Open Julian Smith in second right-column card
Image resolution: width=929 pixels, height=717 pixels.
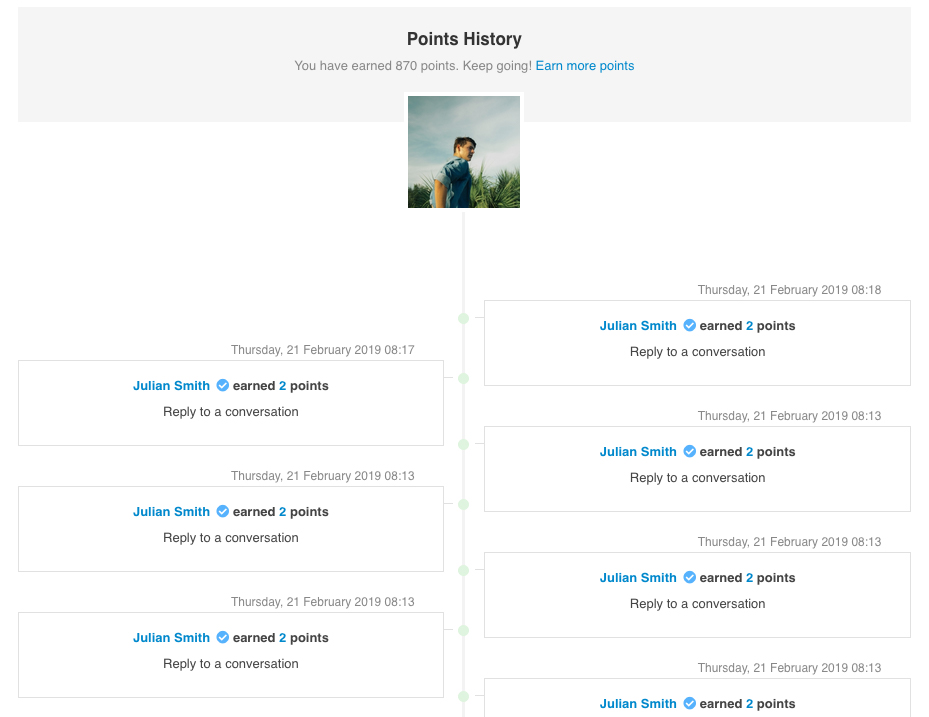[638, 452]
